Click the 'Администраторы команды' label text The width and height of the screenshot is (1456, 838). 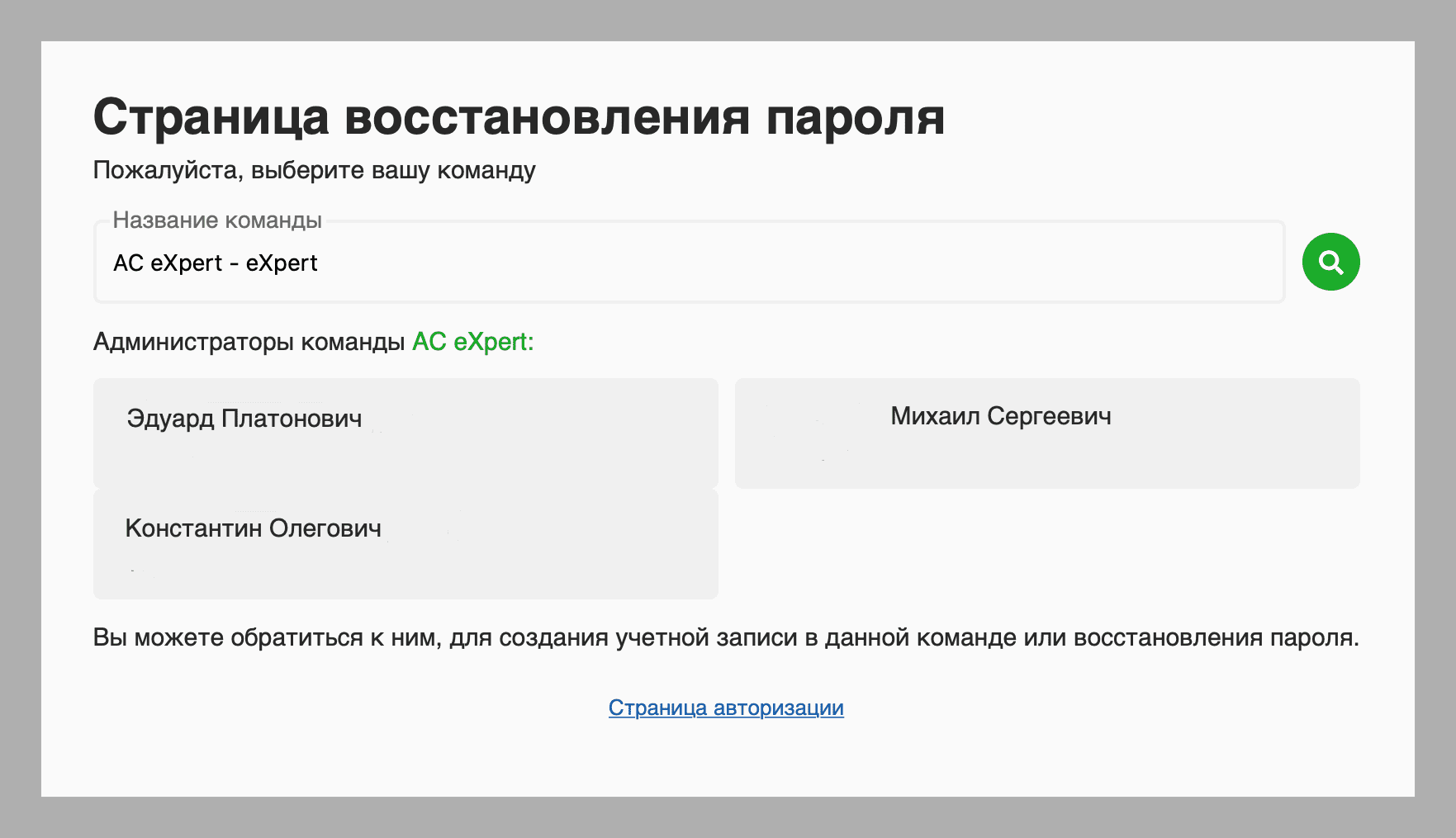click(249, 342)
